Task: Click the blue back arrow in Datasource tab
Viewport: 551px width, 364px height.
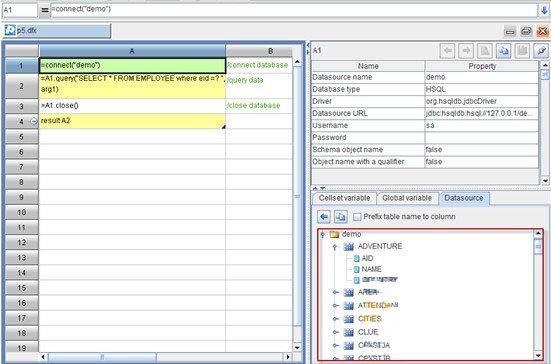Action: (x=324, y=217)
